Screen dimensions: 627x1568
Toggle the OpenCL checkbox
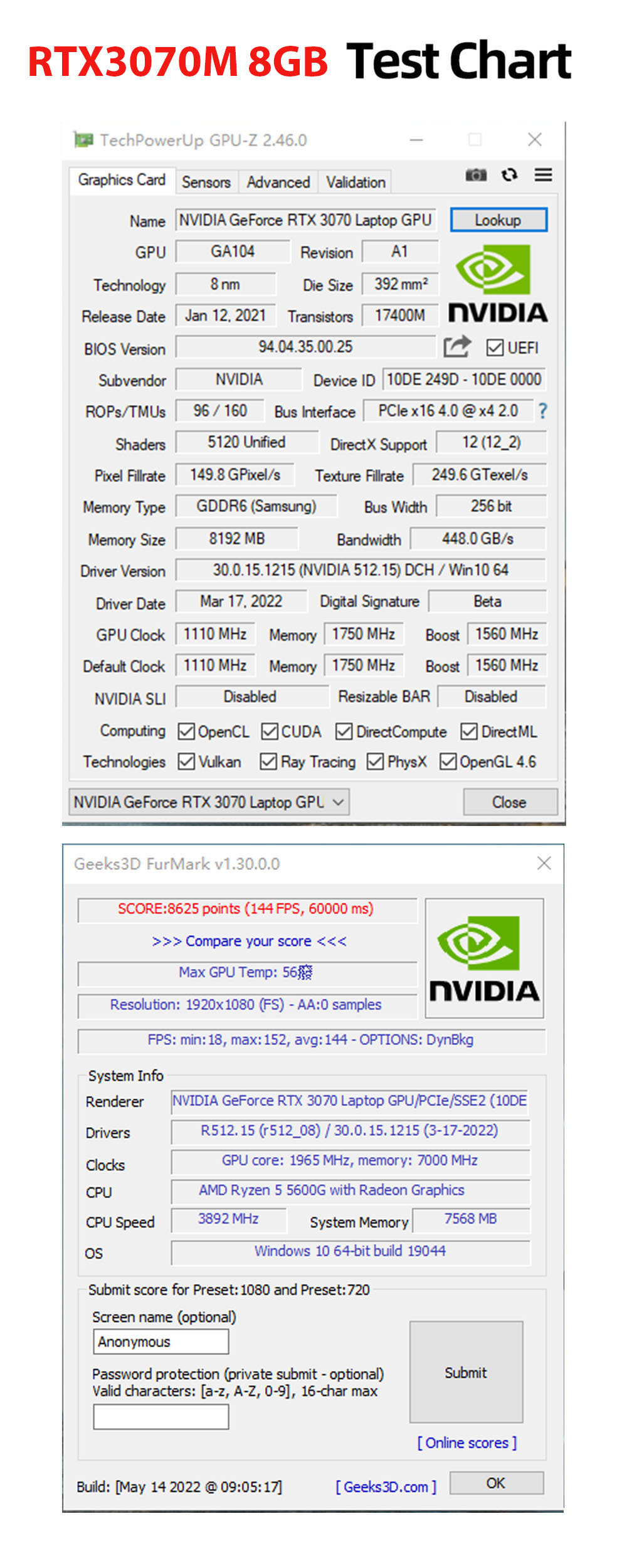(186, 731)
